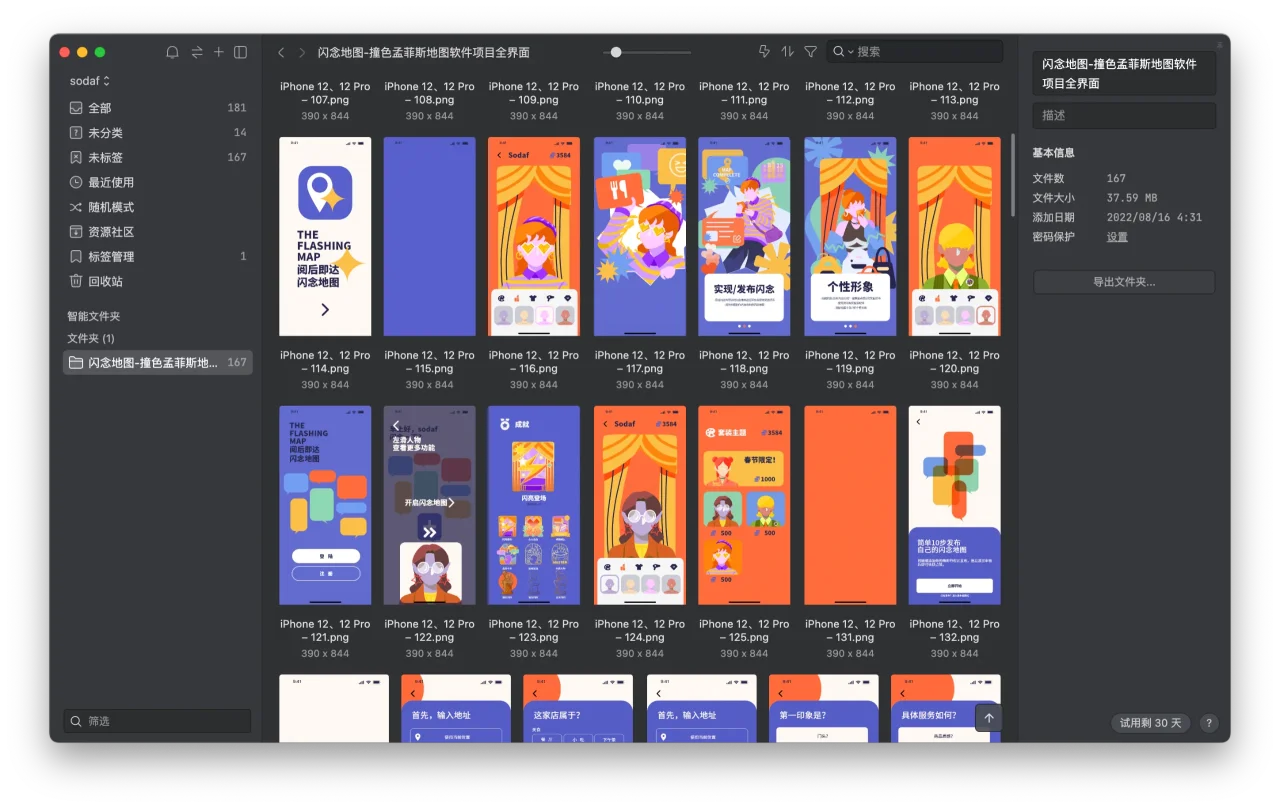
Task: Click the 最近使用 clock icon
Action: pyautogui.click(x=76, y=182)
